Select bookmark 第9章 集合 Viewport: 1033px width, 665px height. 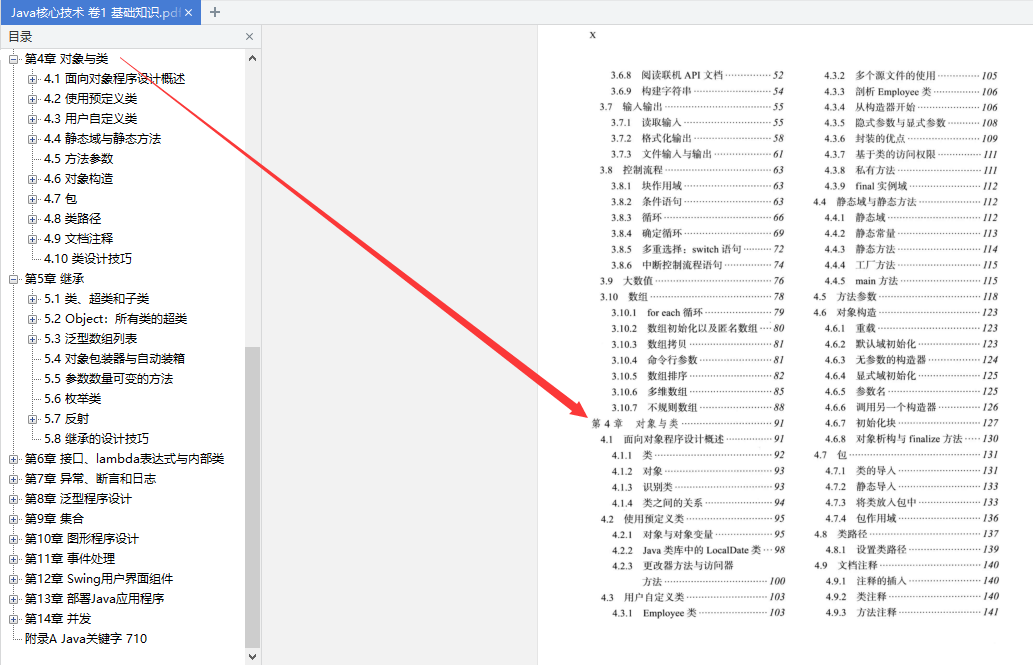click(54, 519)
